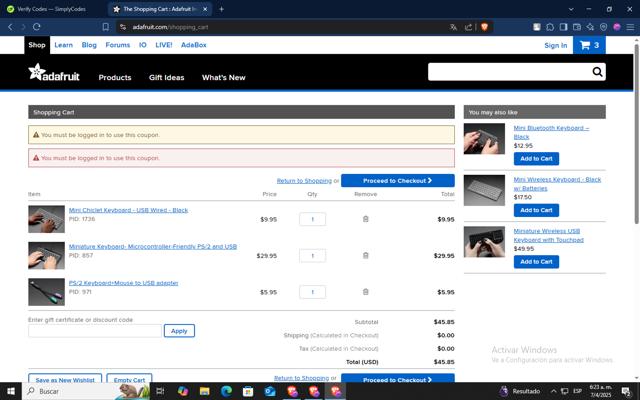Bookmark this page with the bookmark icon
The height and width of the screenshot is (400, 640).
[106, 27]
